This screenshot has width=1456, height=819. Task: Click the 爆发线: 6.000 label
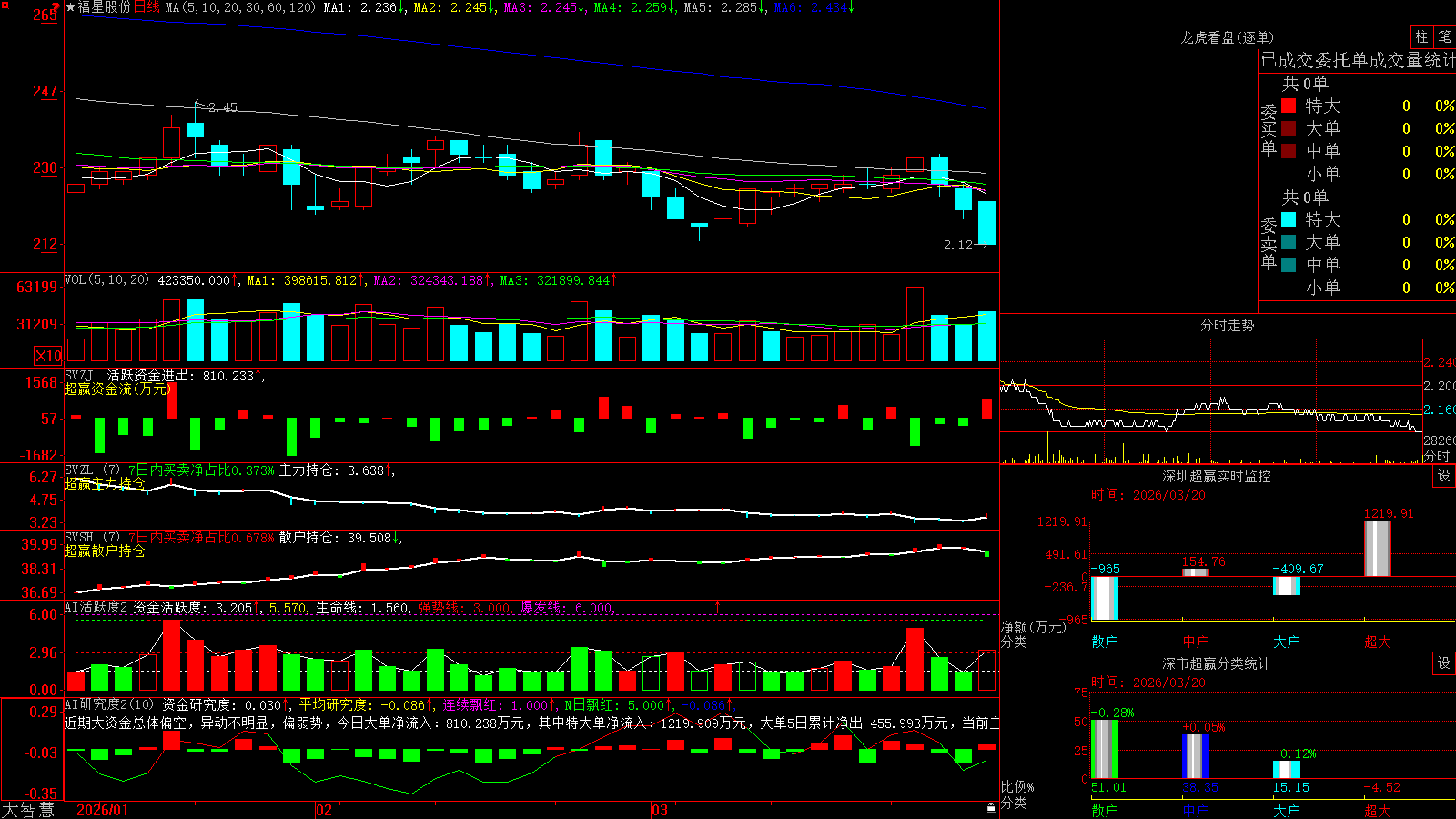[567, 607]
